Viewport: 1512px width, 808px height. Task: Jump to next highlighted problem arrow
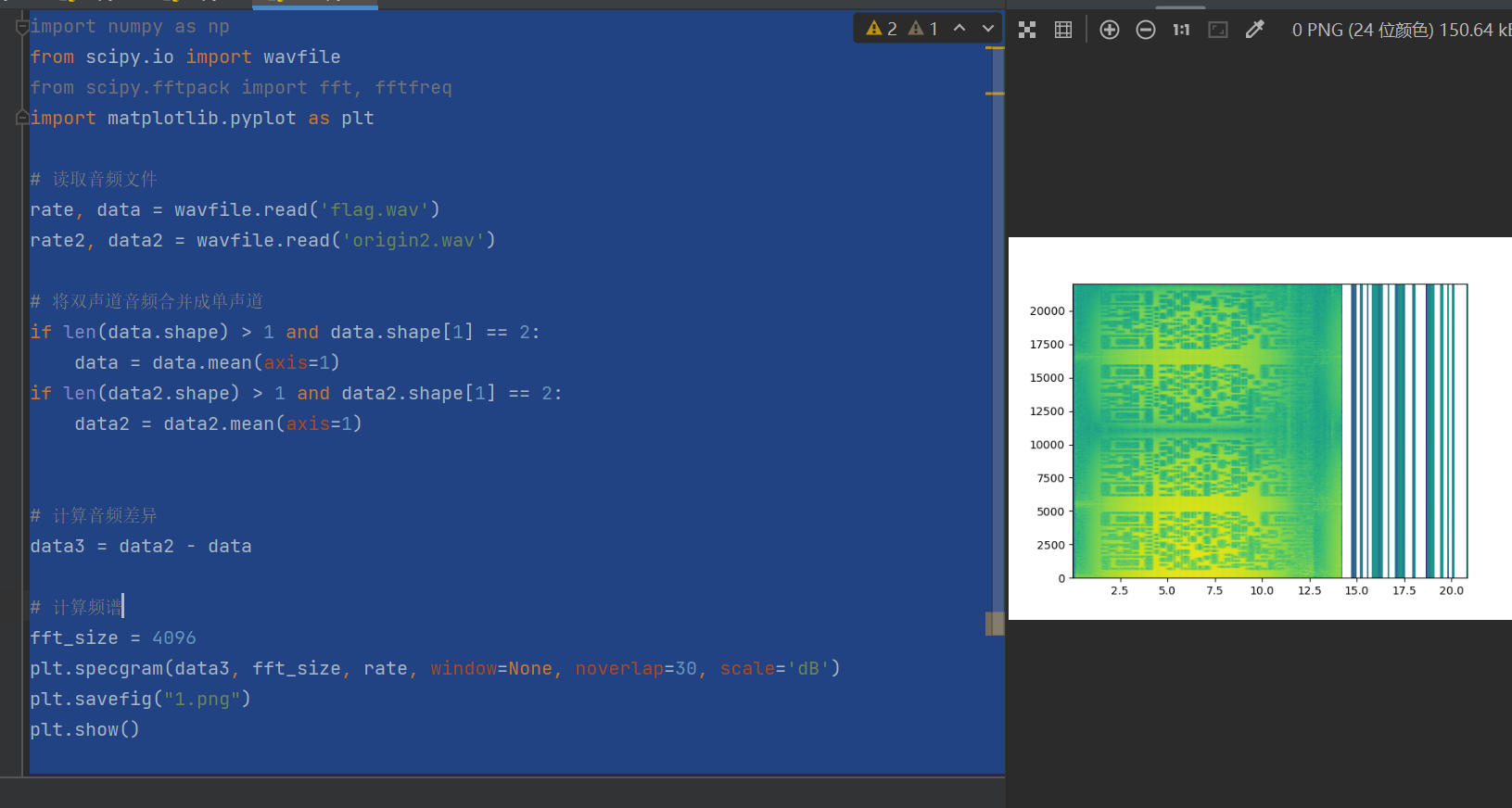pos(988,29)
